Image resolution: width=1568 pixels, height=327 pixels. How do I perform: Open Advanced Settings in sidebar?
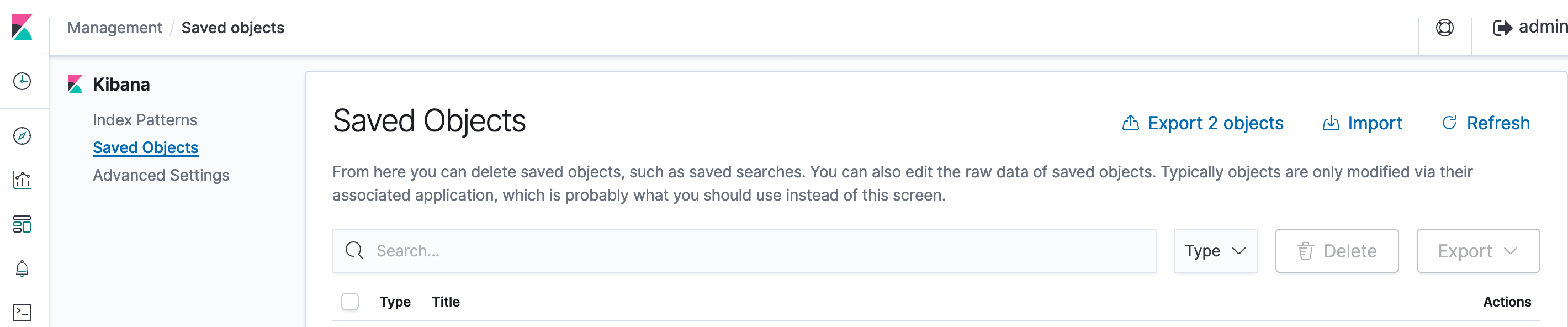coord(161,175)
